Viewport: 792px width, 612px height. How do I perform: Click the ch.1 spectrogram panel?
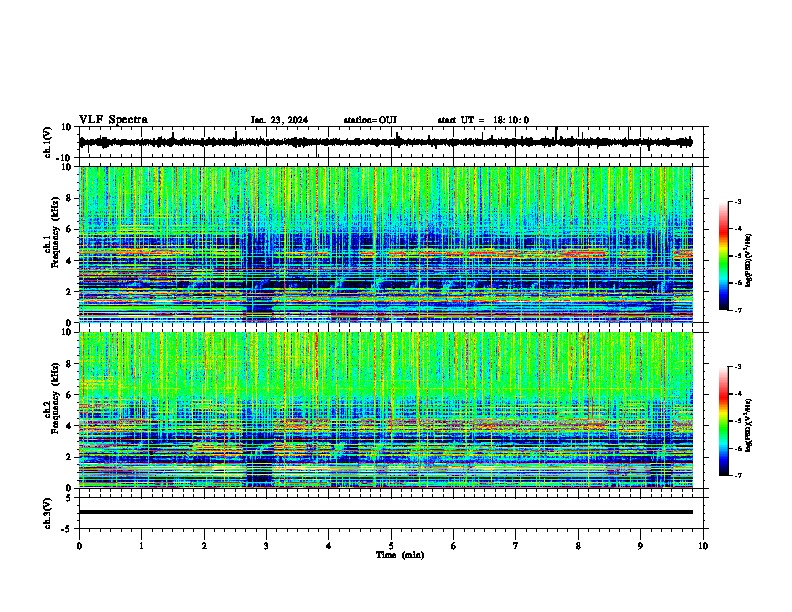(x=386, y=244)
